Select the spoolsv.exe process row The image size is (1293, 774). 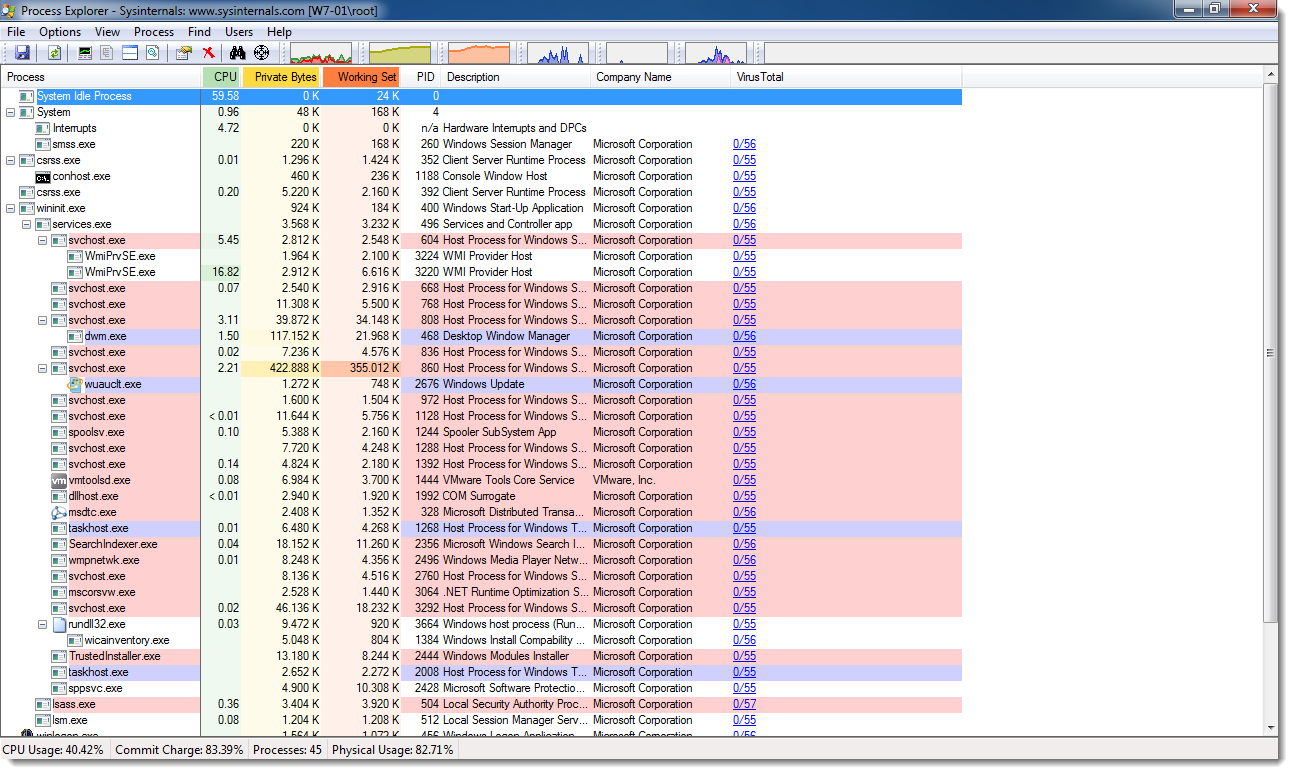[481, 432]
